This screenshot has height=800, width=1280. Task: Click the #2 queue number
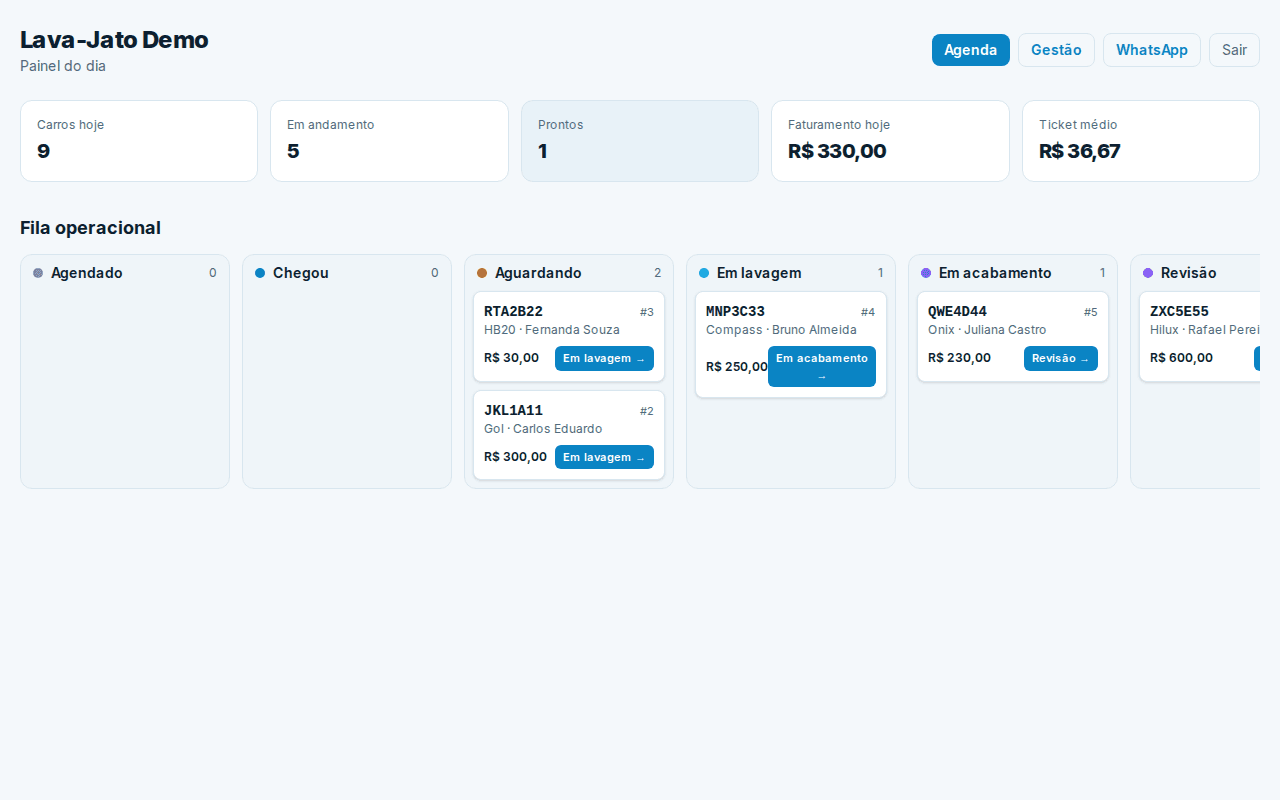coord(647,411)
